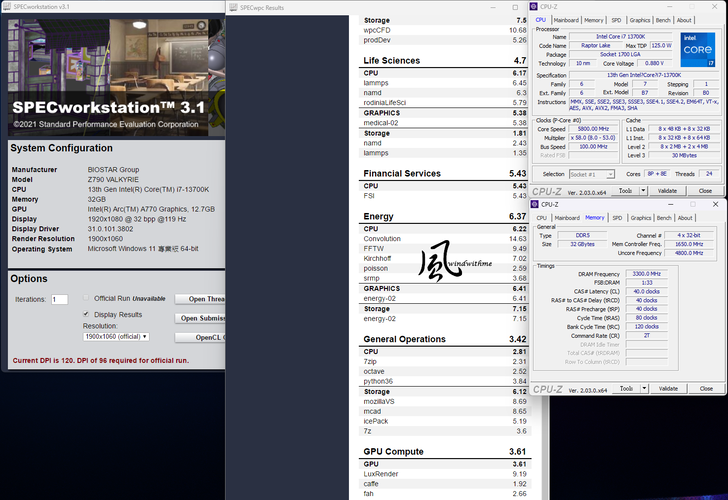Open the Graphics tab in the memory timings window
The image size is (728, 500).
click(x=639, y=217)
